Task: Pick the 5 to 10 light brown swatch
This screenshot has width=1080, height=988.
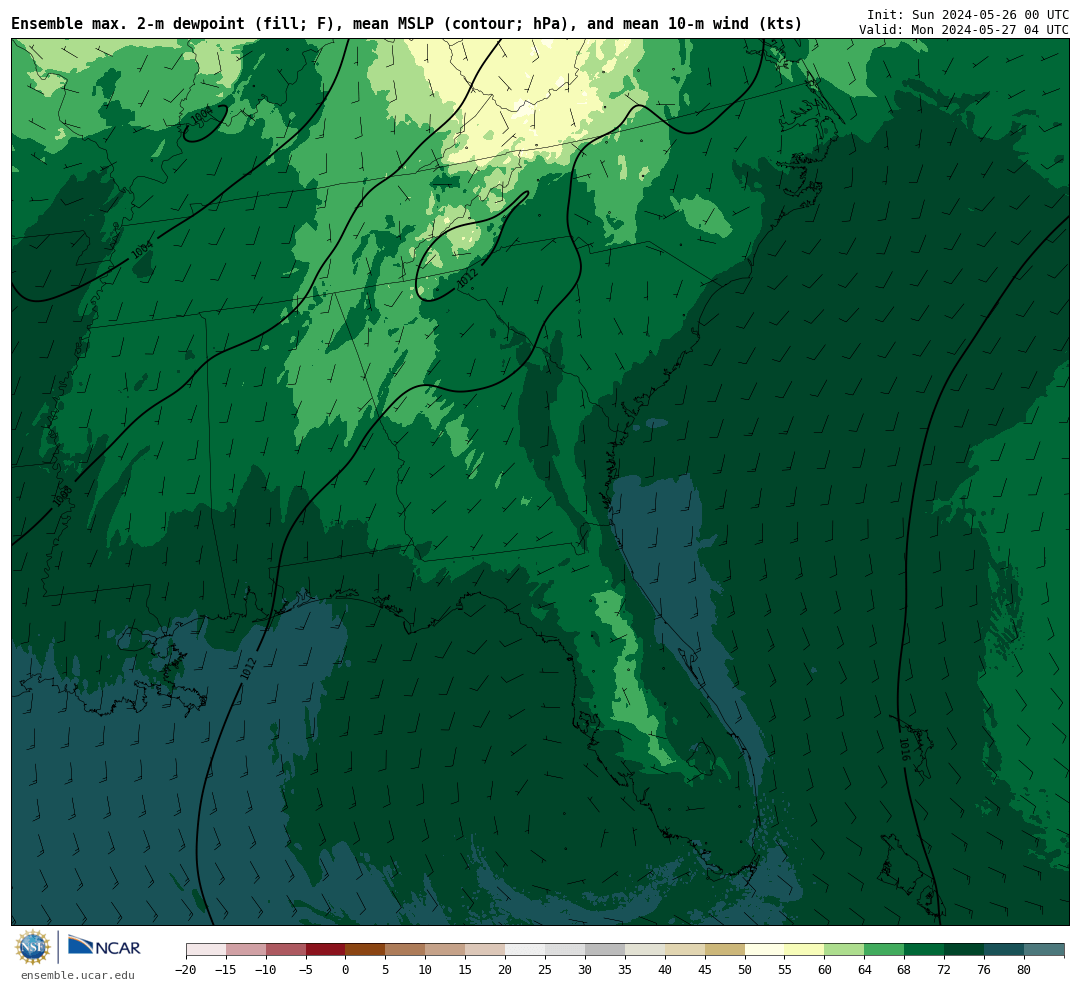Action: click(406, 950)
